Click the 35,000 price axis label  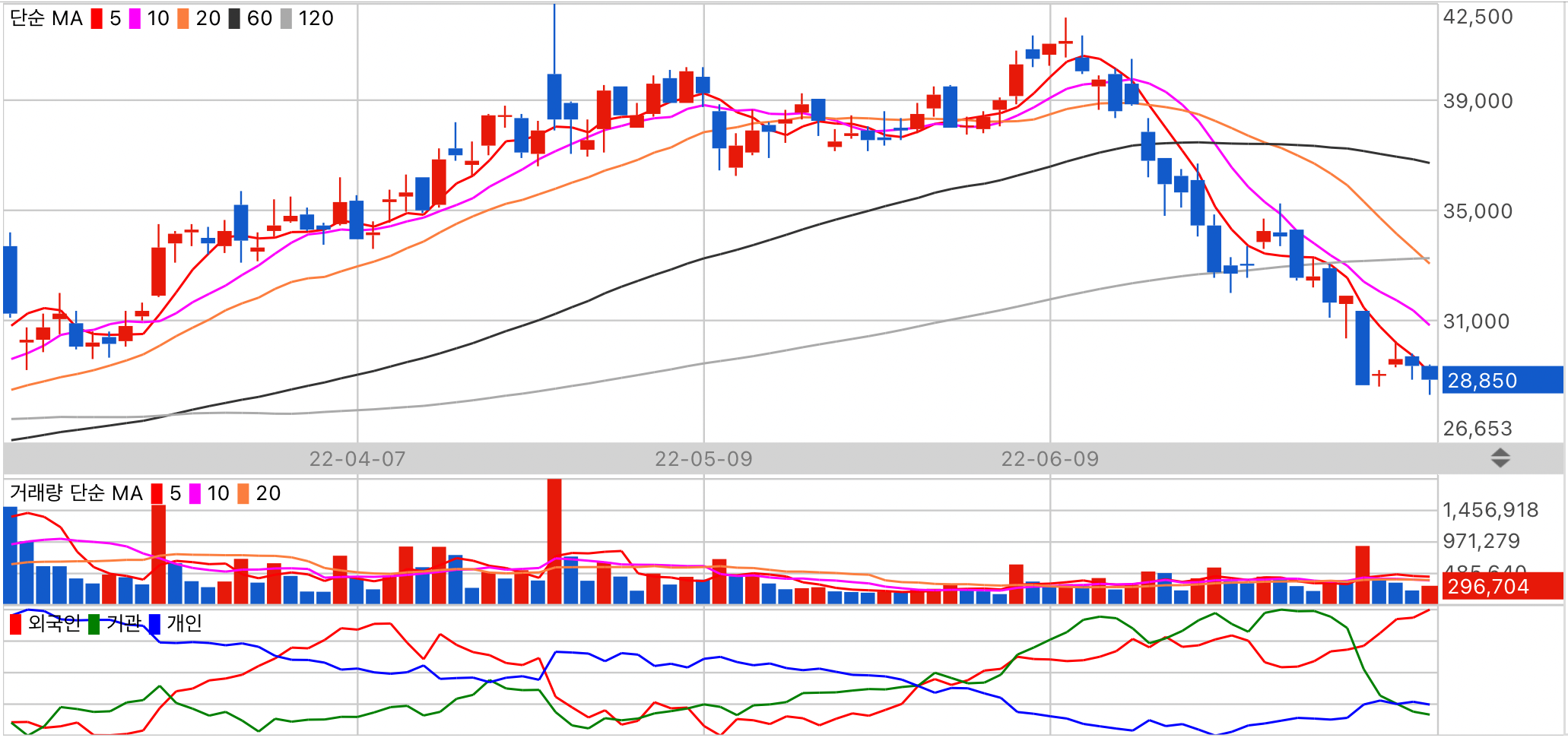tap(1478, 211)
